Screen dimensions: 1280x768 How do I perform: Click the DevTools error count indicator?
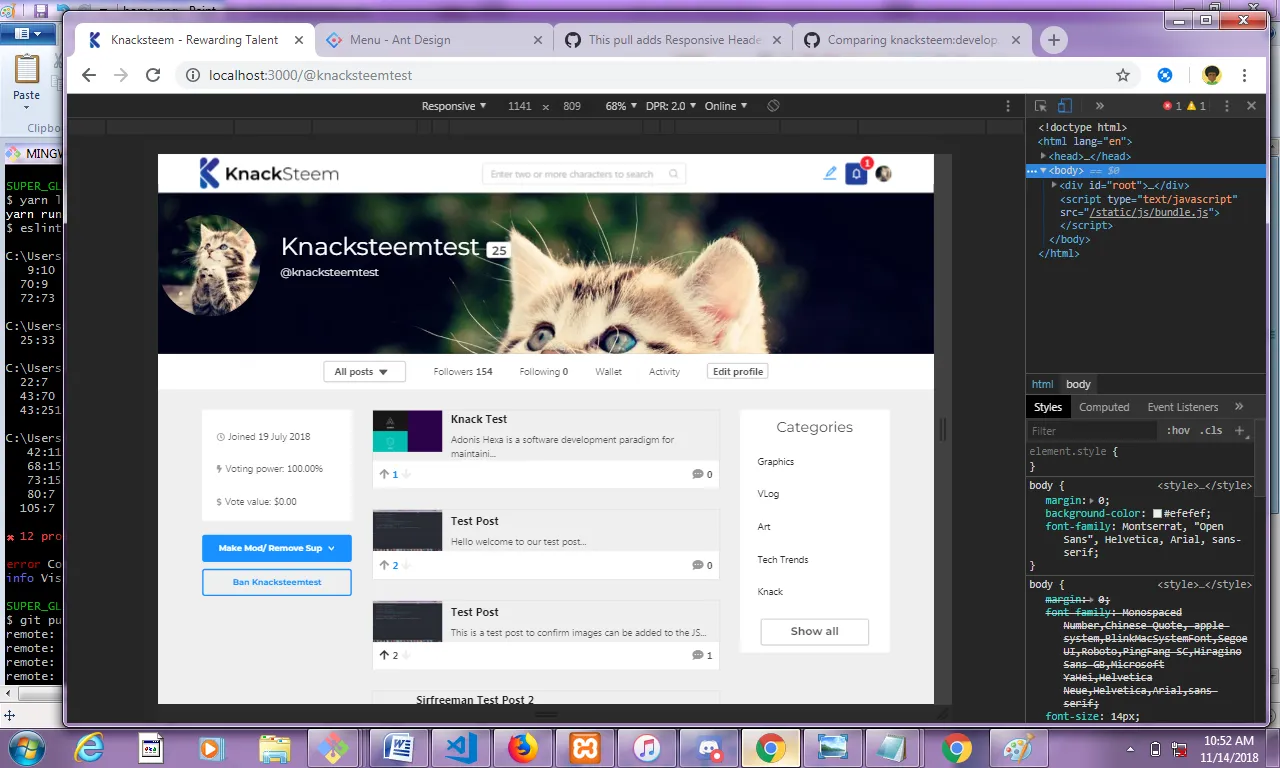[1172, 106]
